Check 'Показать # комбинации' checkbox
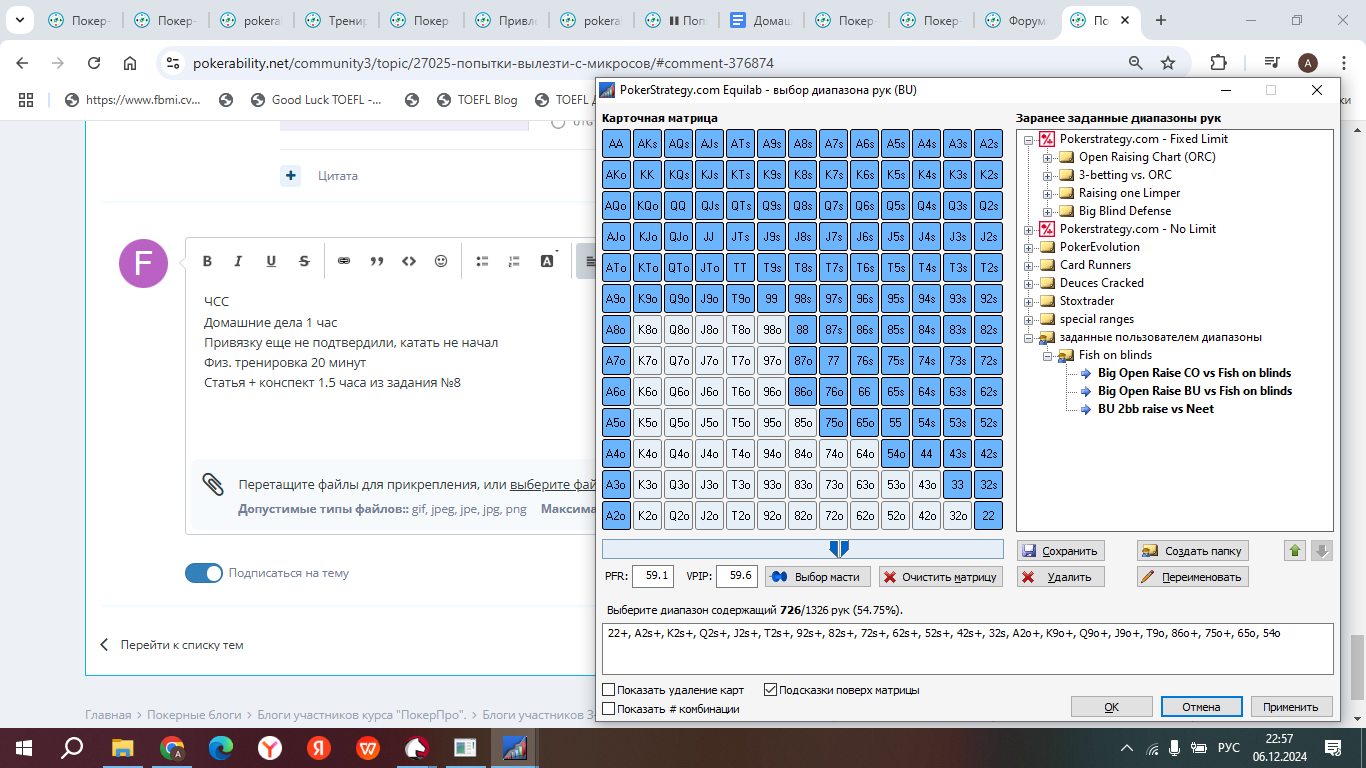Image resolution: width=1366 pixels, height=768 pixels. click(609, 709)
